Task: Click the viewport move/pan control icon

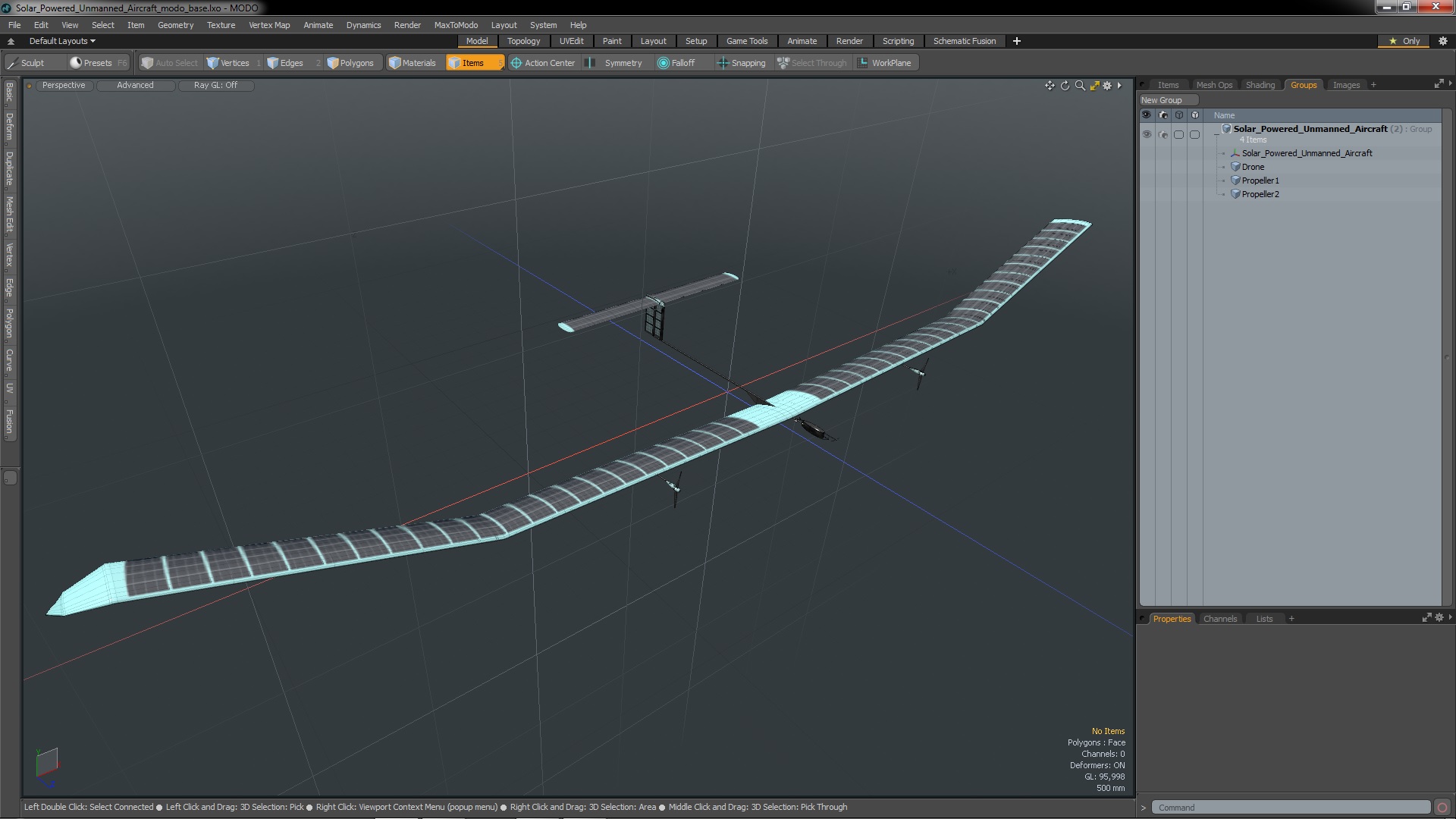Action: [1050, 86]
